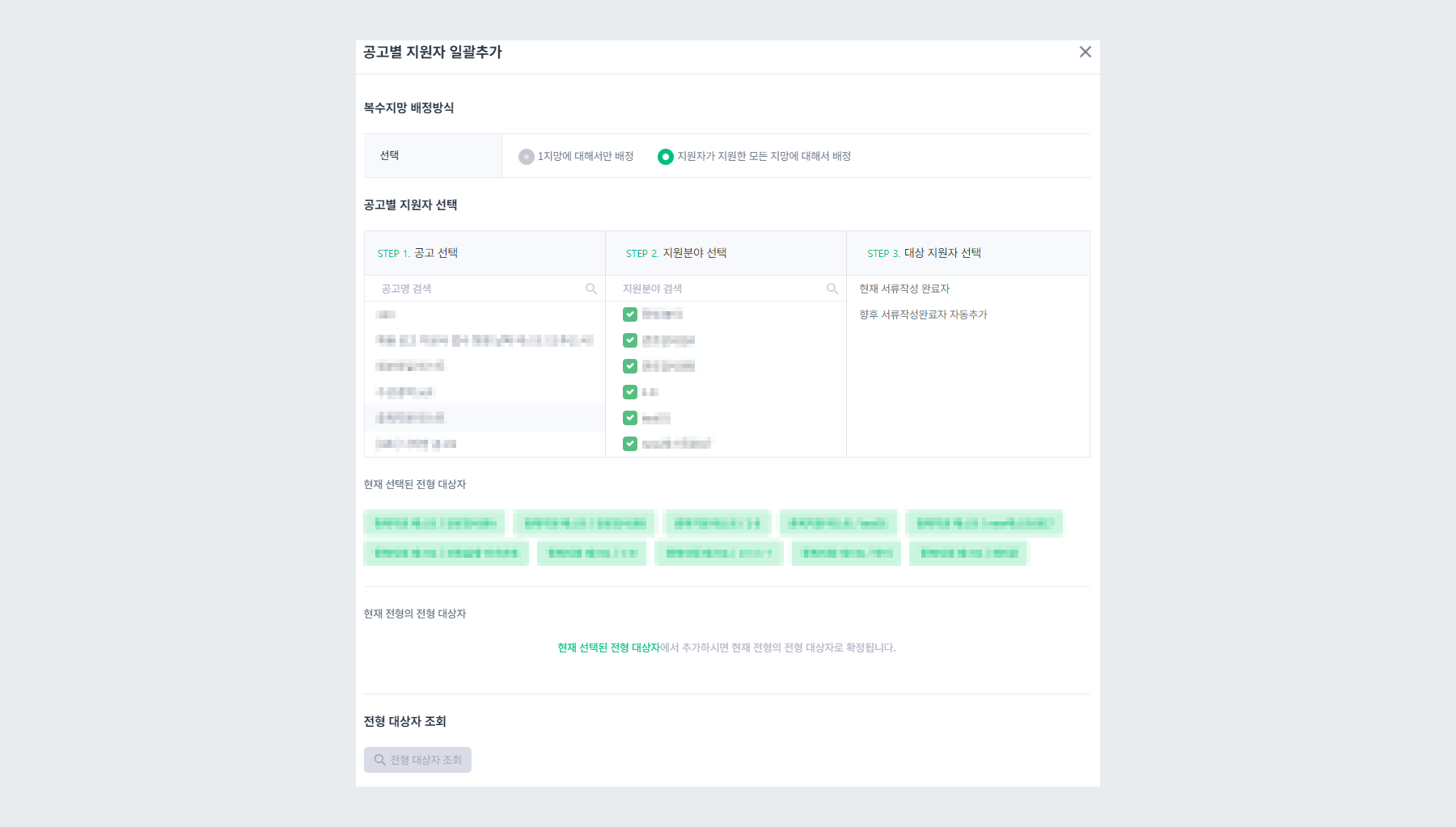Uncheck the last checkbox in the 지원분야 list
1456x827 pixels.
coord(629,443)
